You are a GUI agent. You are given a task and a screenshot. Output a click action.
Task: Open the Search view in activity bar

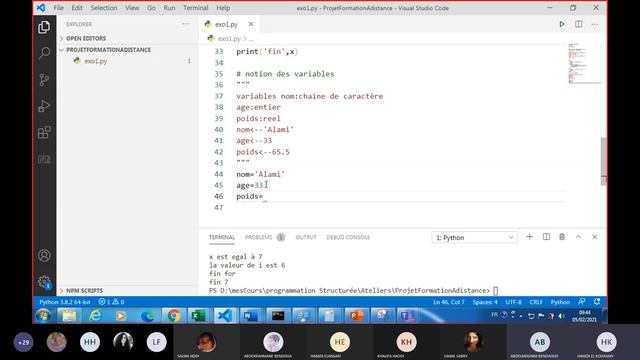click(x=44, y=53)
